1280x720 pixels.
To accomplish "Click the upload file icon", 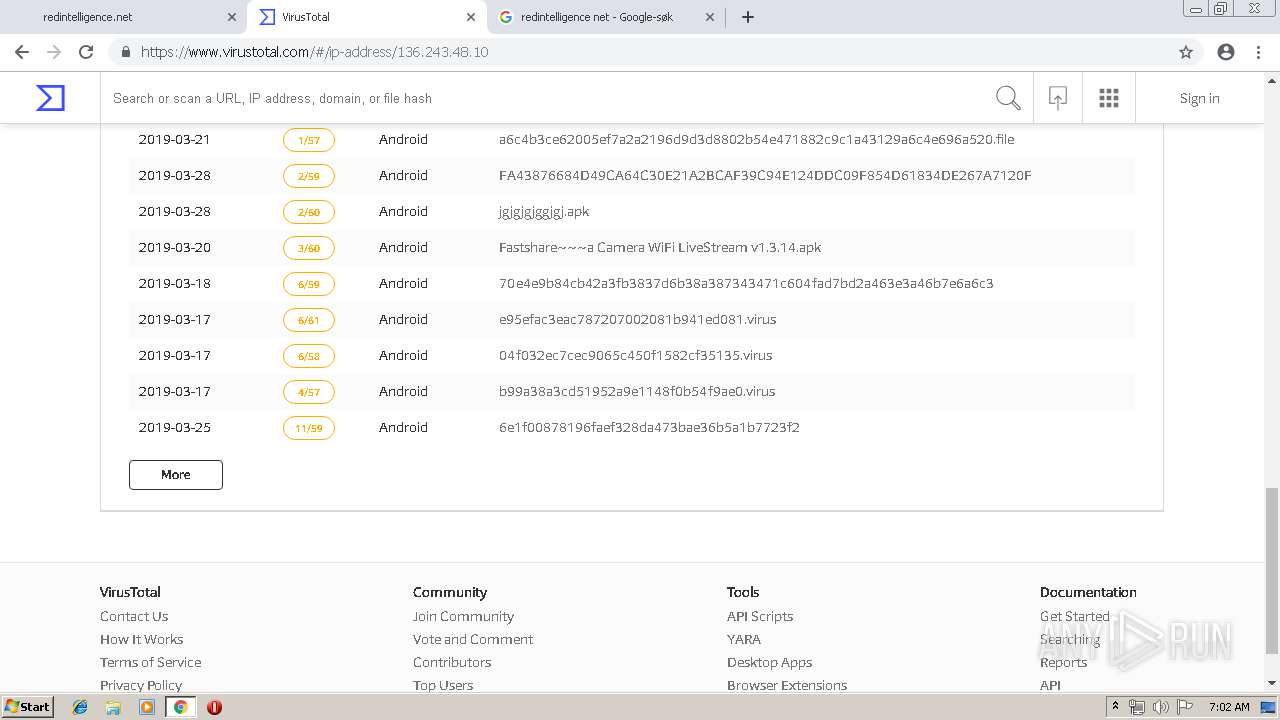I will click(x=1057, y=98).
